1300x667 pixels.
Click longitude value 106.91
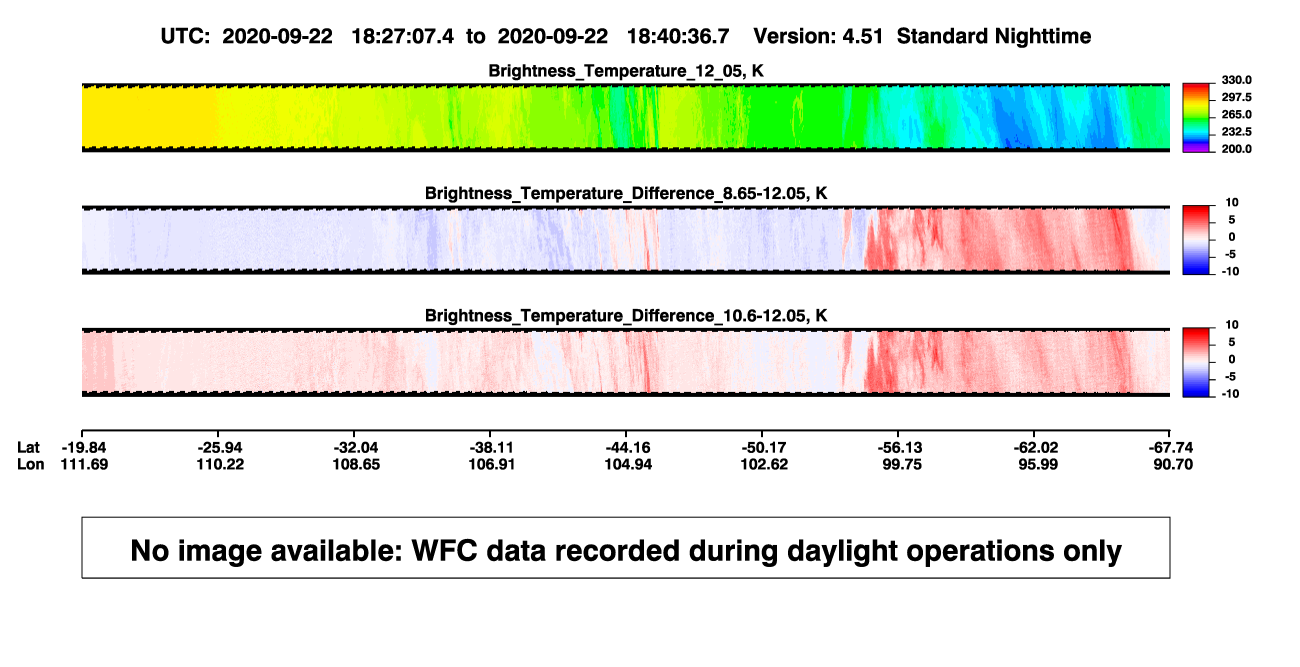[x=490, y=464]
